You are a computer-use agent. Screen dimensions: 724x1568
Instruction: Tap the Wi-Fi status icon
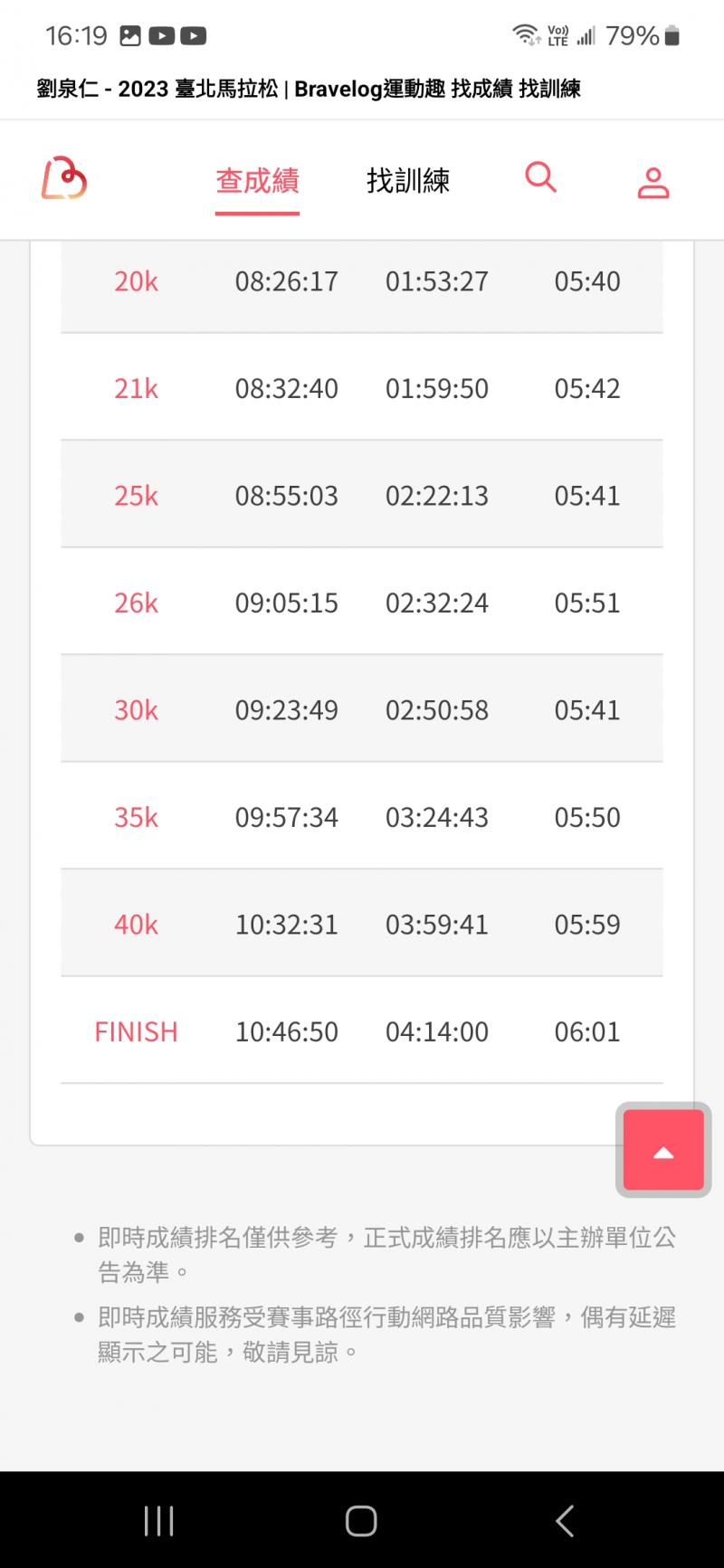(x=525, y=35)
